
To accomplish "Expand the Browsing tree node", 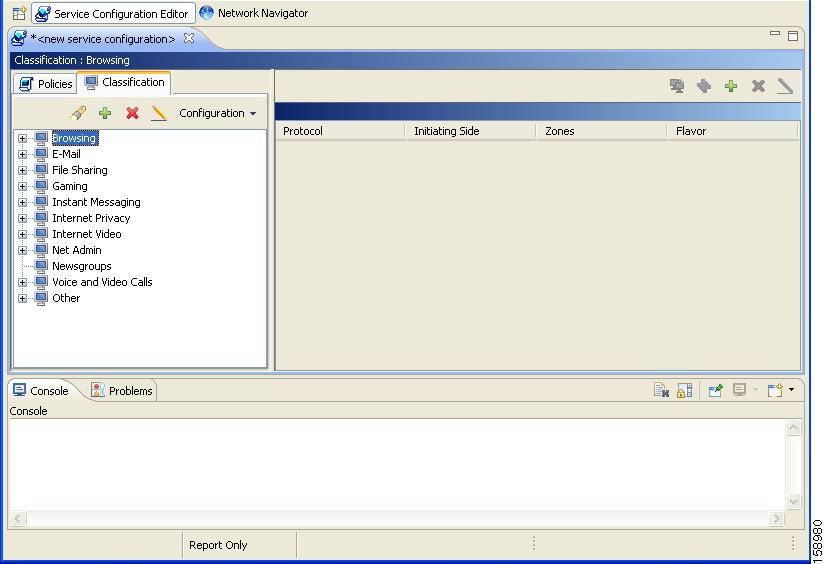I will (22, 138).
